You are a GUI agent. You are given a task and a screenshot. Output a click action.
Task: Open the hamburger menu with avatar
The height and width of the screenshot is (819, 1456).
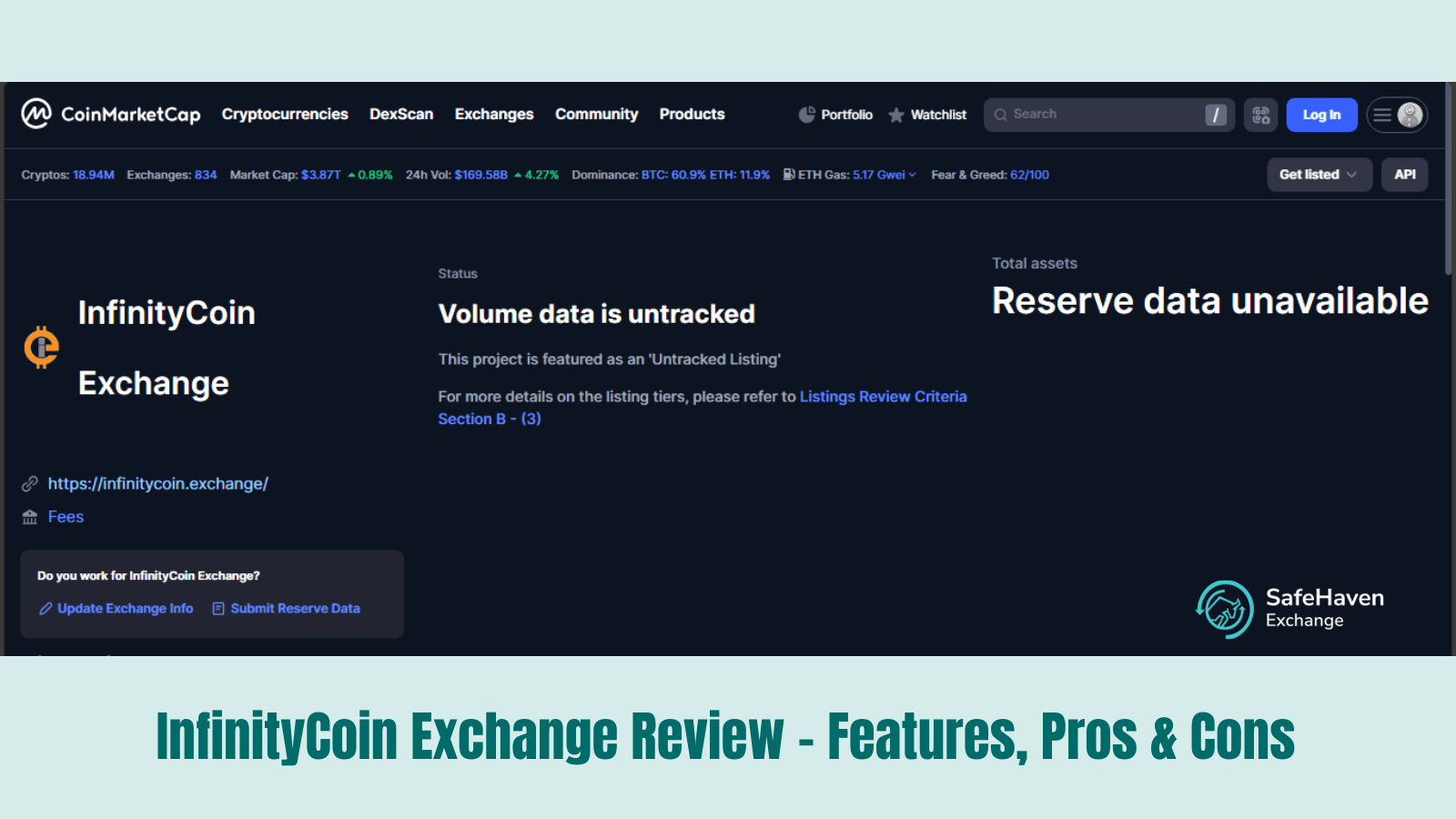(x=1398, y=115)
